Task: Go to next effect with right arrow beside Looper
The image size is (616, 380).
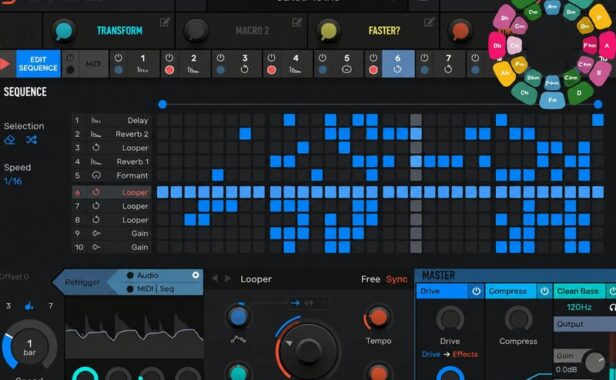Action: 228,279
